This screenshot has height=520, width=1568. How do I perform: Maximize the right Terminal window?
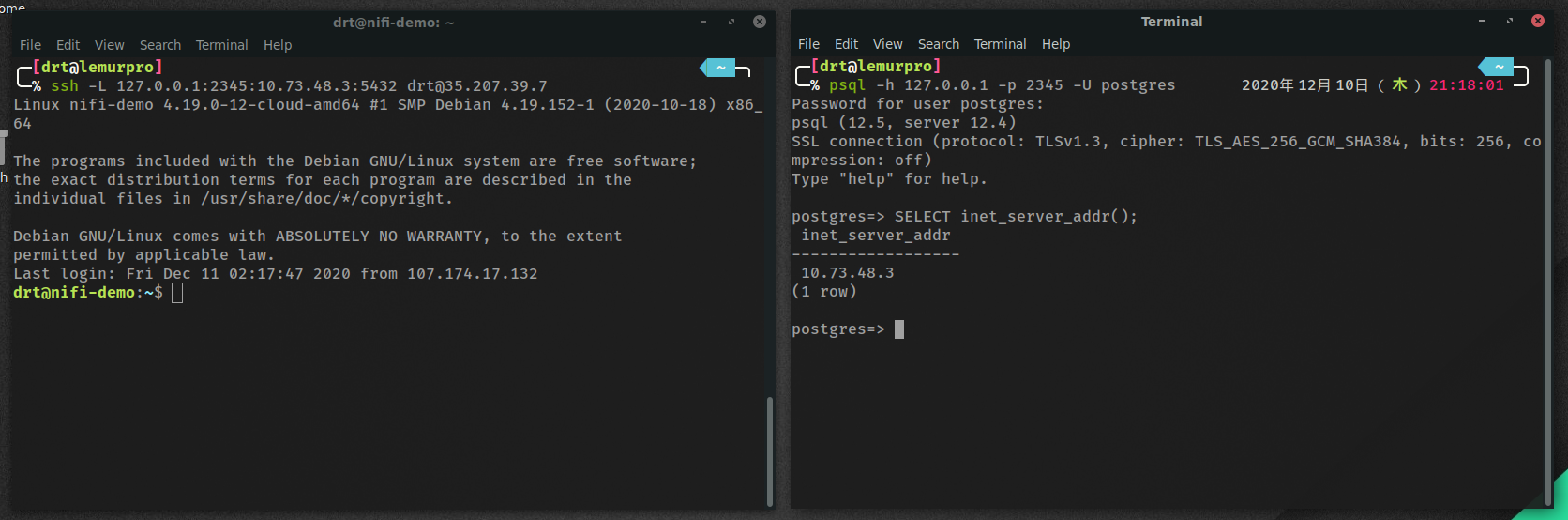pyautogui.click(x=1510, y=21)
